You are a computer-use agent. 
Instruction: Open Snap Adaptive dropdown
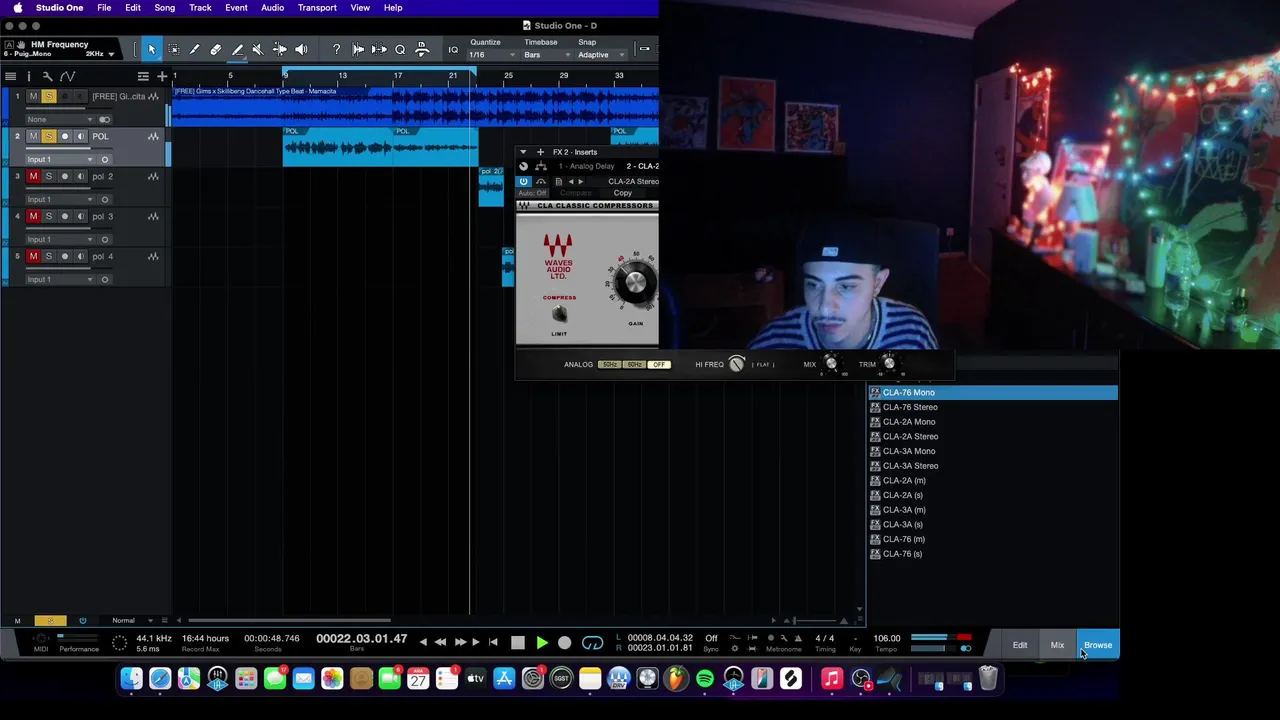pos(602,54)
